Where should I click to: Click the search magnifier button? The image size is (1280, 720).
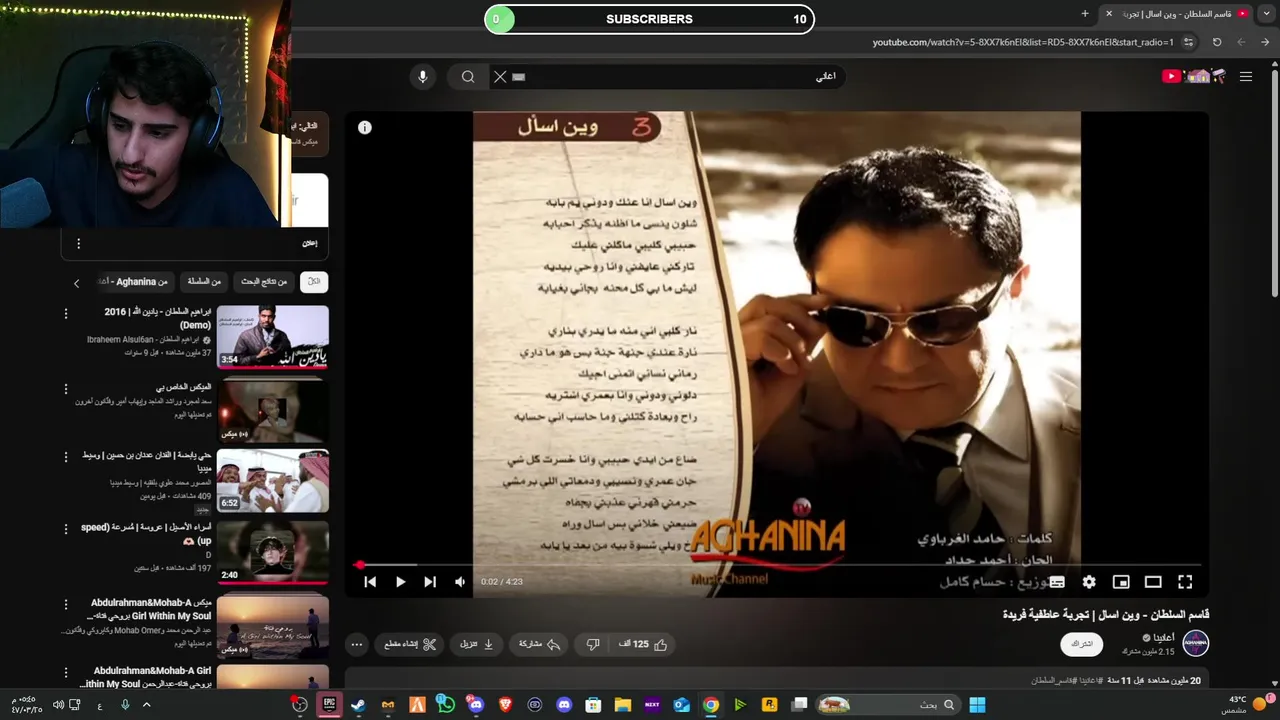(x=468, y=77)
